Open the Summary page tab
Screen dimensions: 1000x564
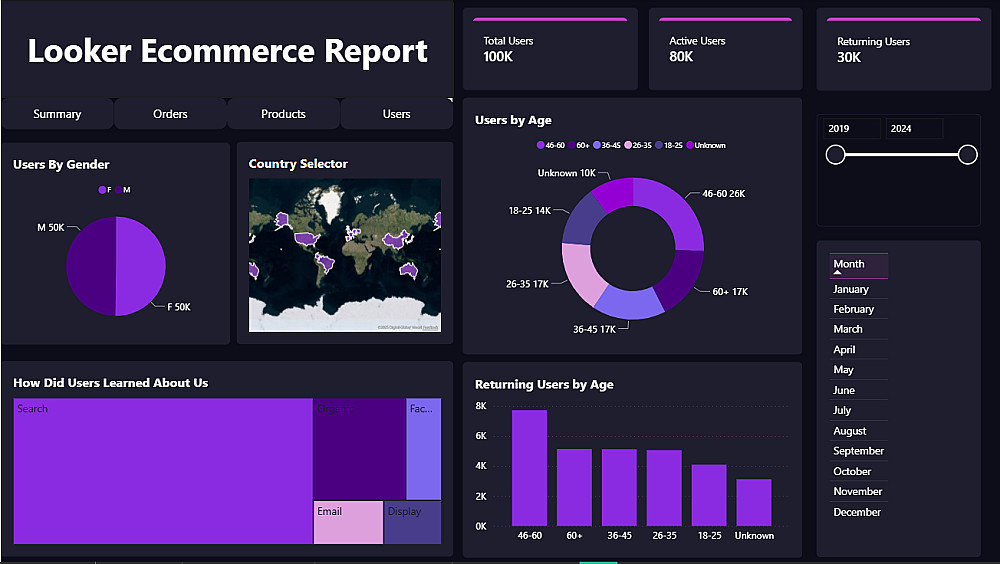[x=57, y=114]
